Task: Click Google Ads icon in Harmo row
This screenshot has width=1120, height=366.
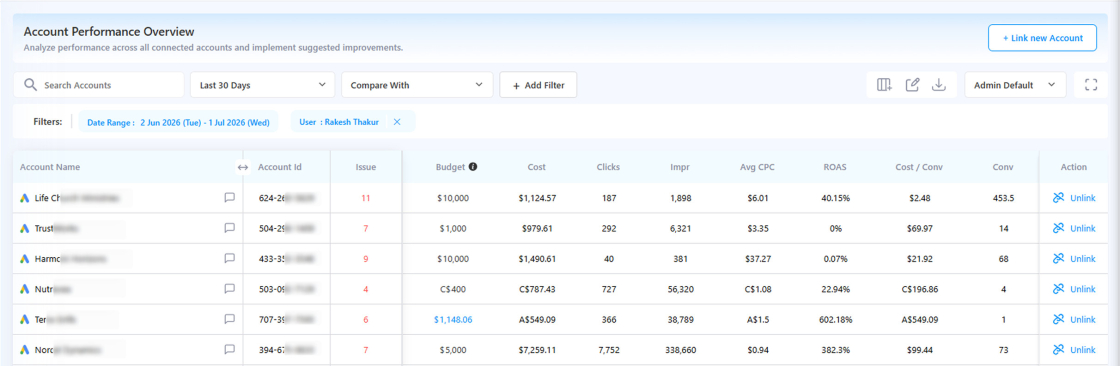Action: click(24, 259)
